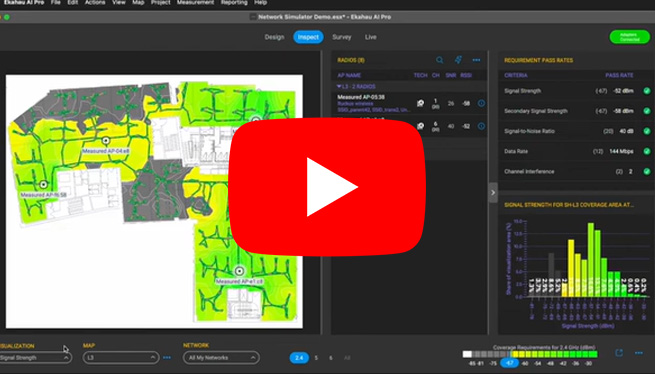The image size is (655, 374).
Task: Switch to the 6 GHz band
Action: [x=331, y=358]
